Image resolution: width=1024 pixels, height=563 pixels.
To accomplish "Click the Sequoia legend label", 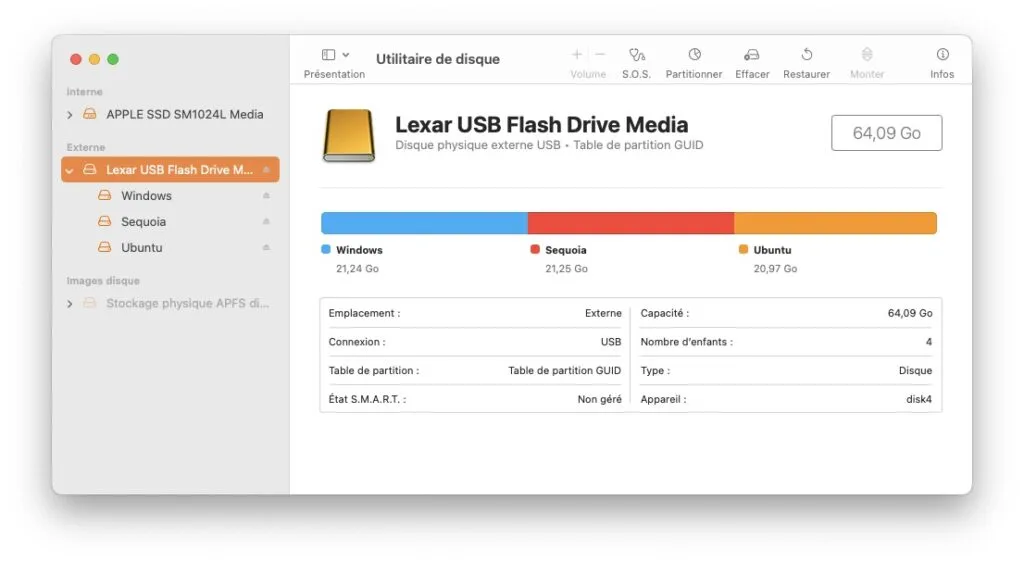I will pos(566,250).
